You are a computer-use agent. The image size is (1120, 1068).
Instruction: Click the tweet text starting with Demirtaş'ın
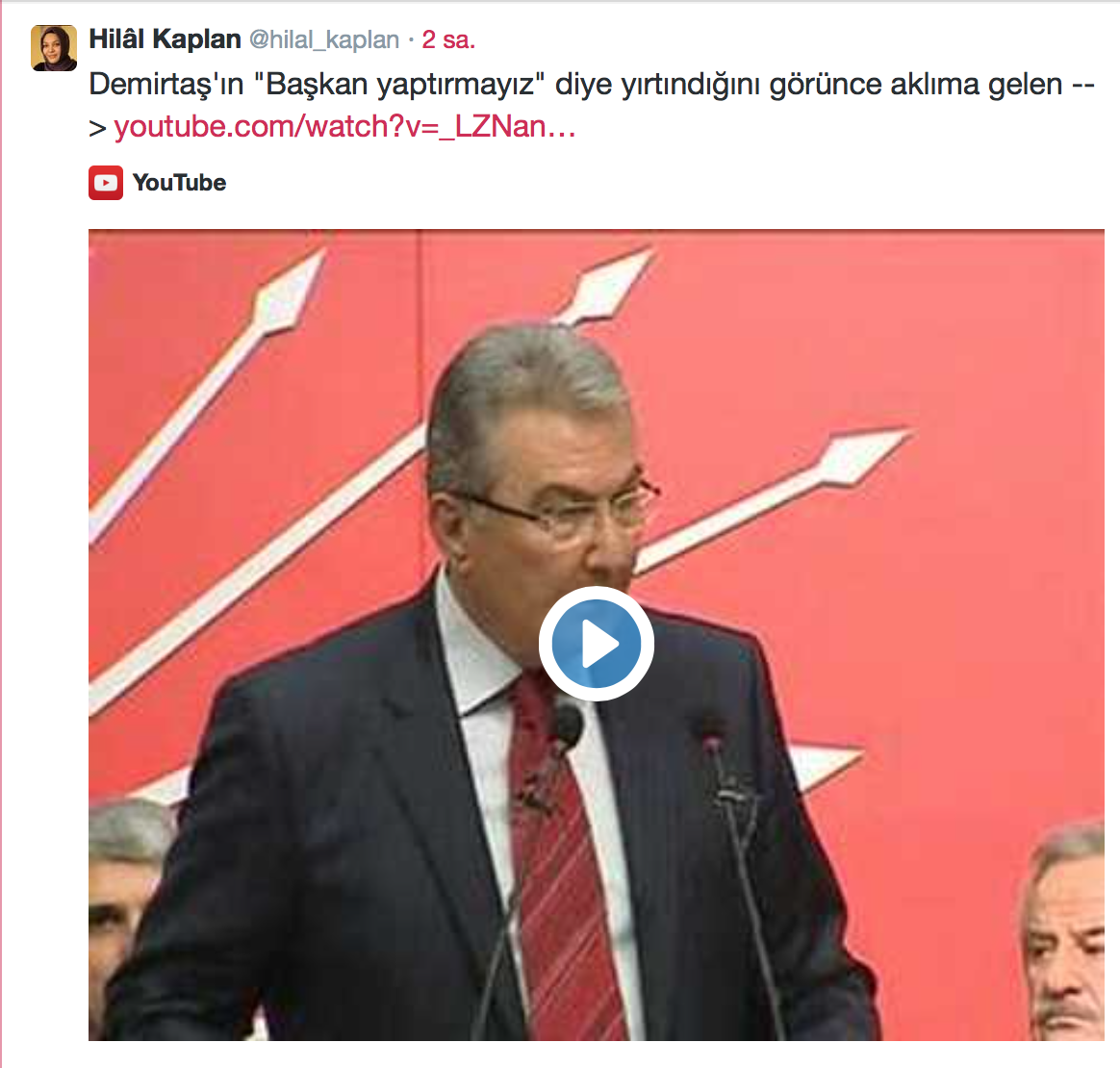pyautogui.click(x=592, y=105)
